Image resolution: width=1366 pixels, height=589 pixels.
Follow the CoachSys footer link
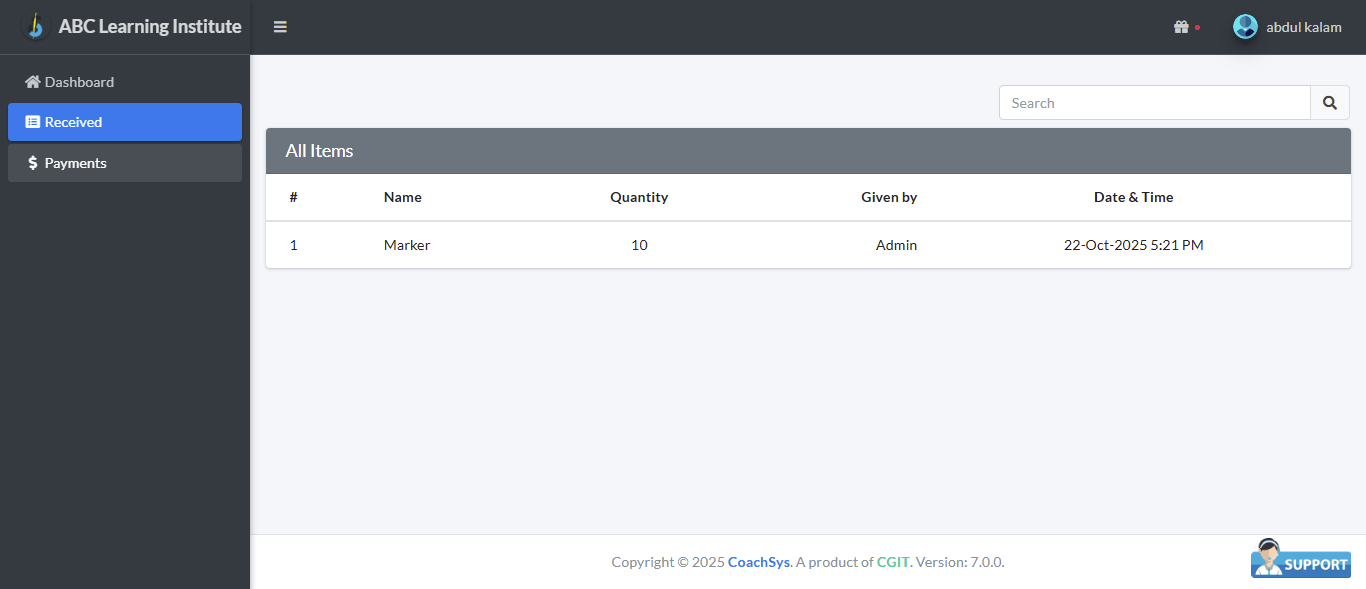tap(759, 562)
